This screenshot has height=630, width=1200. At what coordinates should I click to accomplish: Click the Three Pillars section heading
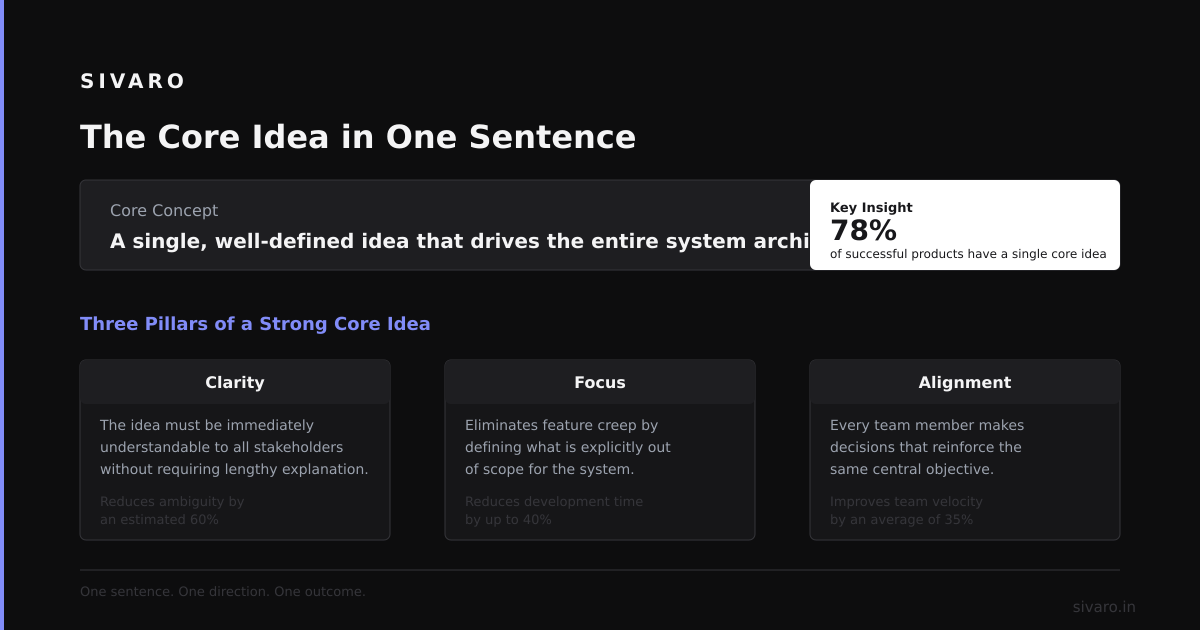255,324
